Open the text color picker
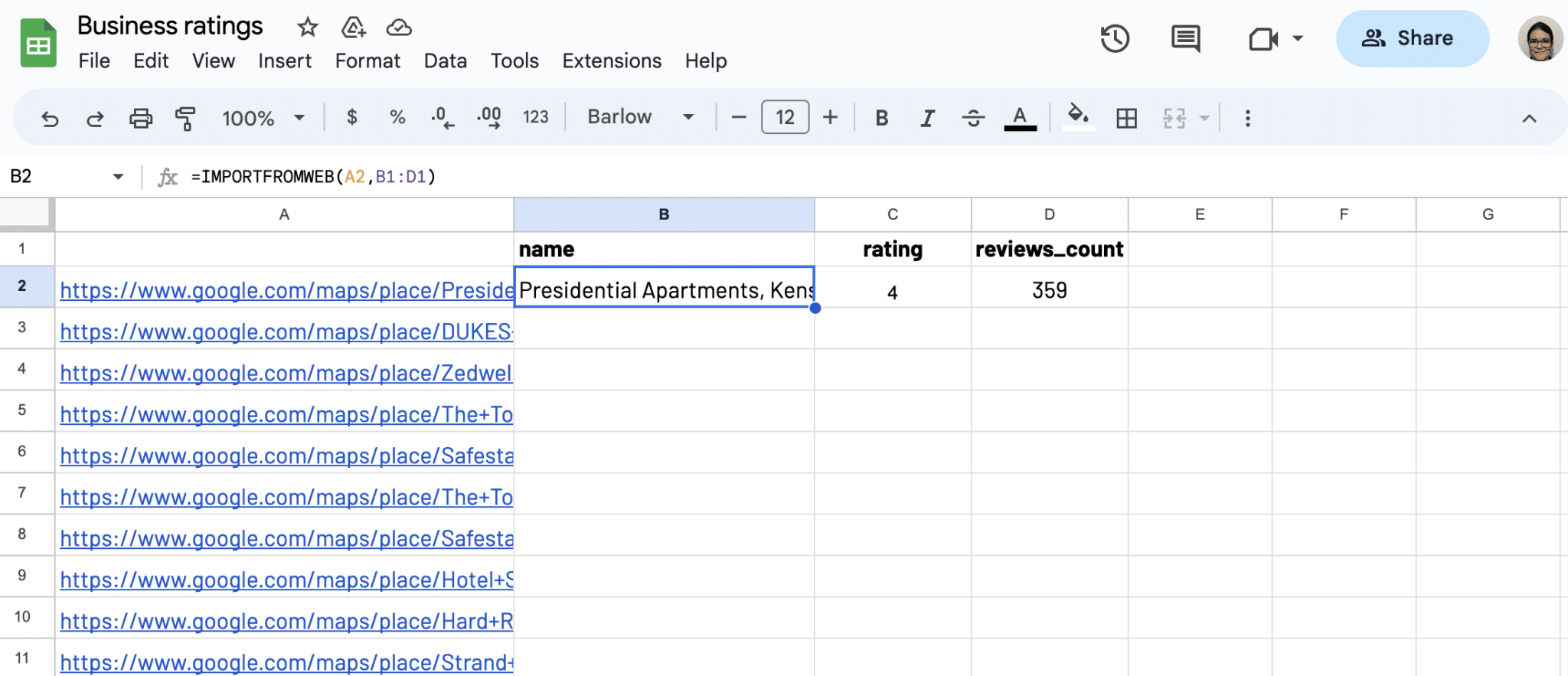Screen dimensions: 1568x676 tap(1020, 118)
